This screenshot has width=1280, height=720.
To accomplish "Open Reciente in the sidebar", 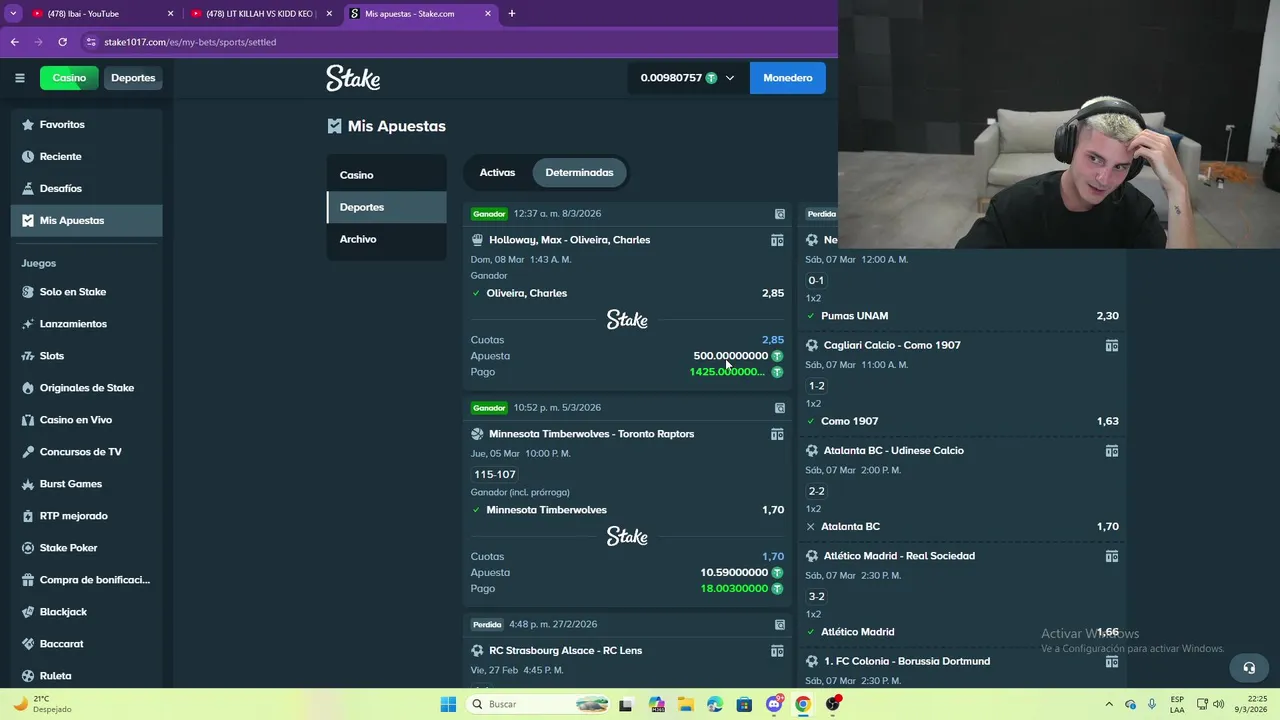I will pyautogui.click(x=86, y=157).
